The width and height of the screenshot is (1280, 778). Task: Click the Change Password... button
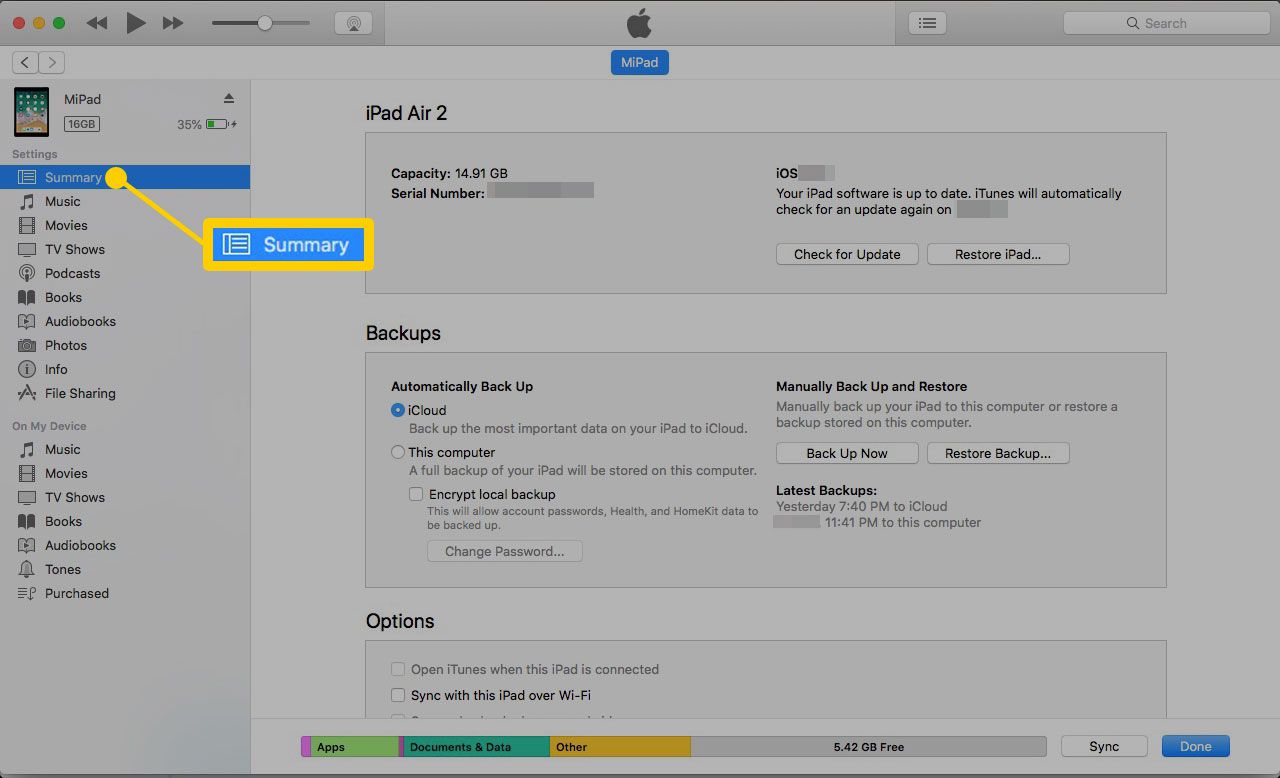pos(505,551)
